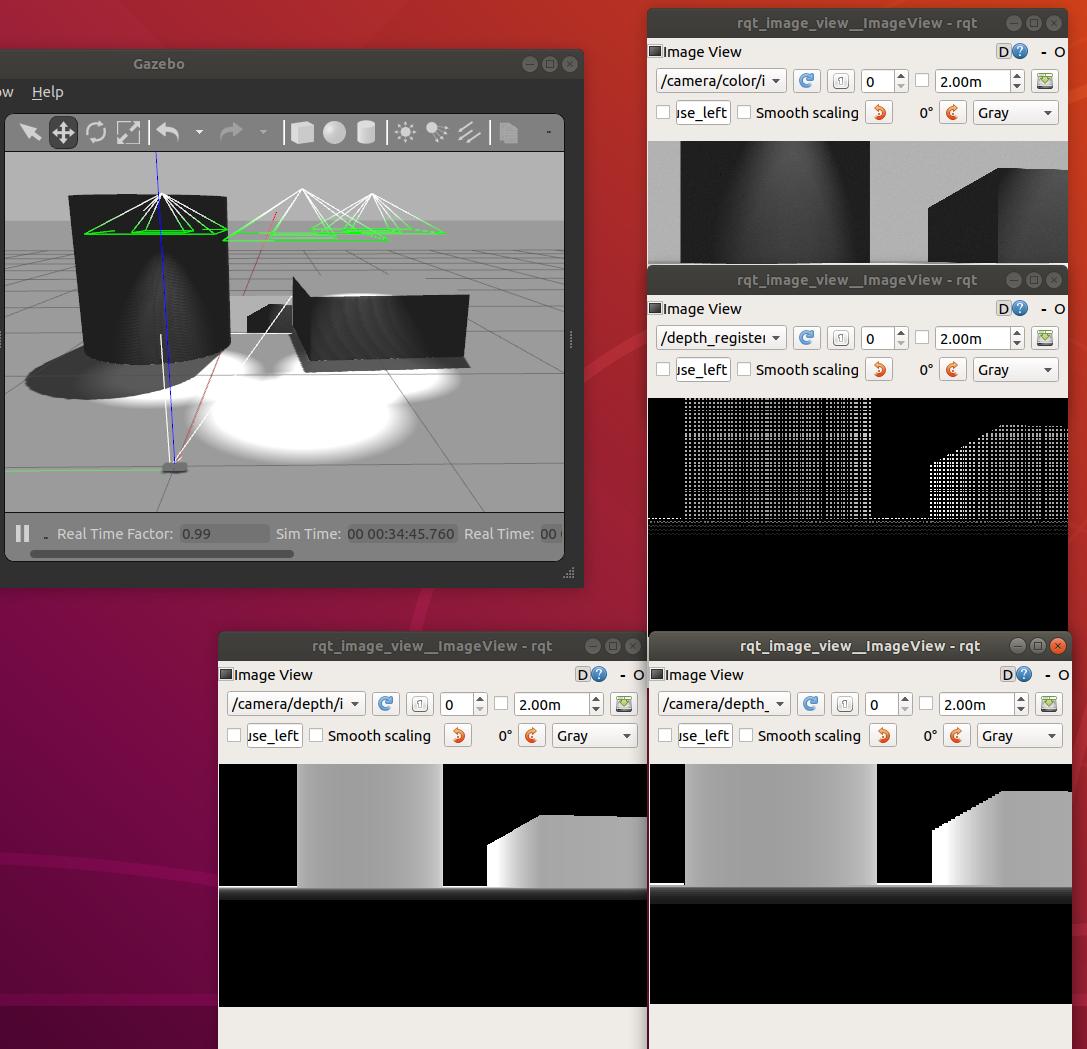Toggle Smooth scaling in depth_registered view
This screenshot has width=1087, height=1049.
[744, 370]
